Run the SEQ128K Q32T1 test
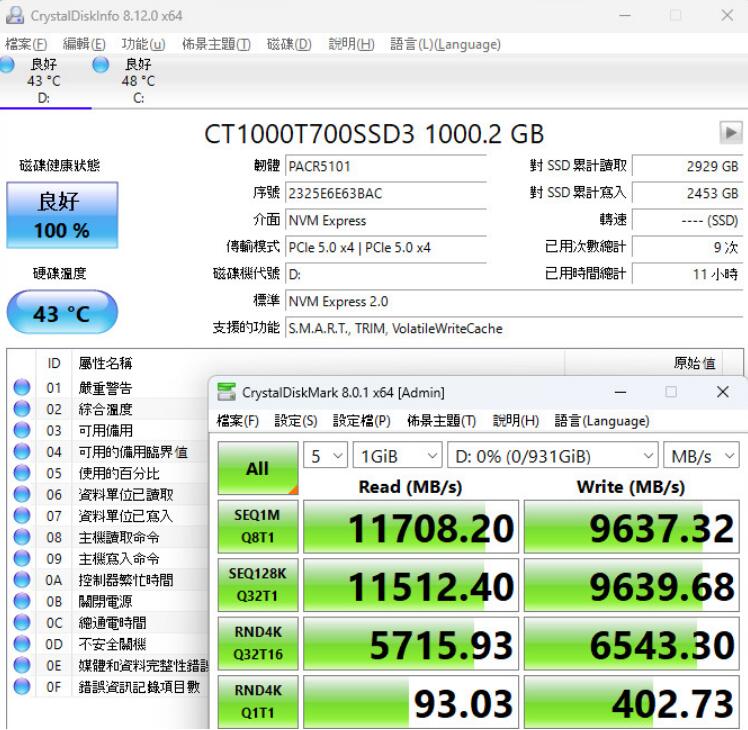 click(x=258, y=585)
